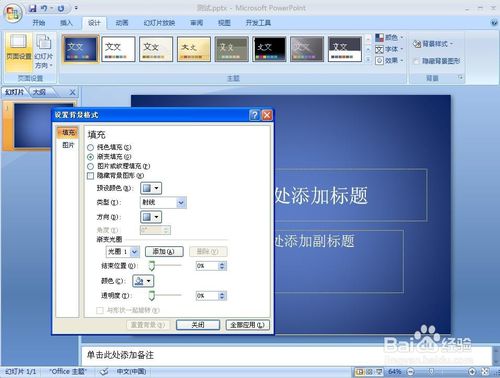Click the 中文(中国) language status entry

point(131,371)
